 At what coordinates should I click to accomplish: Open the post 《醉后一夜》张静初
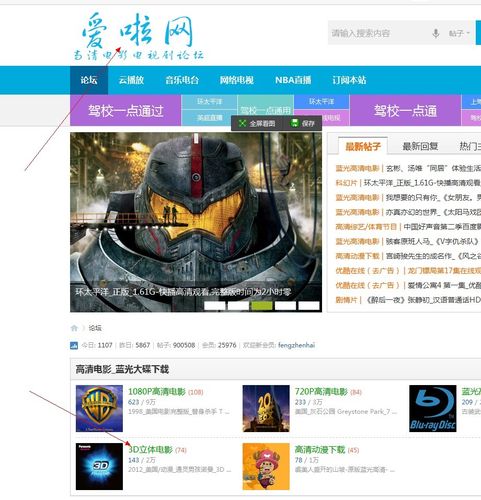(x=423, y=300)
